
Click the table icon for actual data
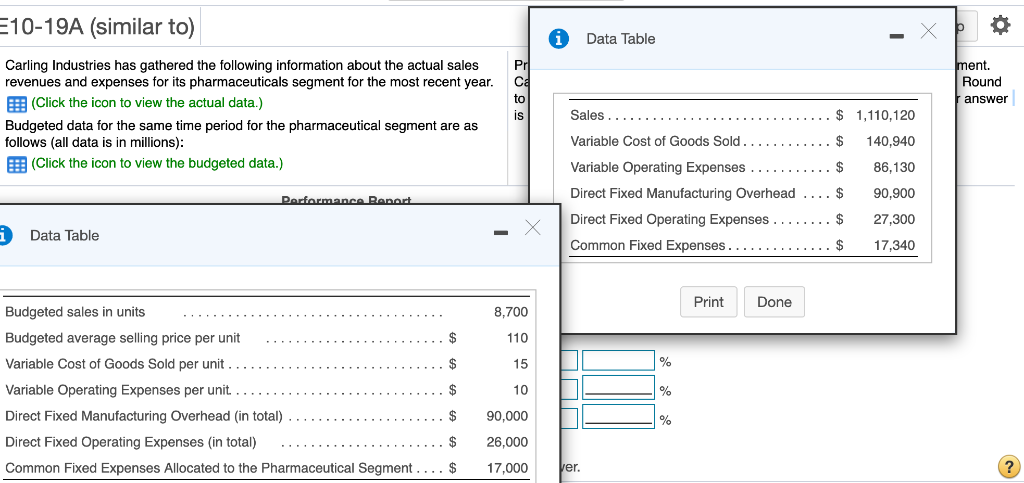15,103
